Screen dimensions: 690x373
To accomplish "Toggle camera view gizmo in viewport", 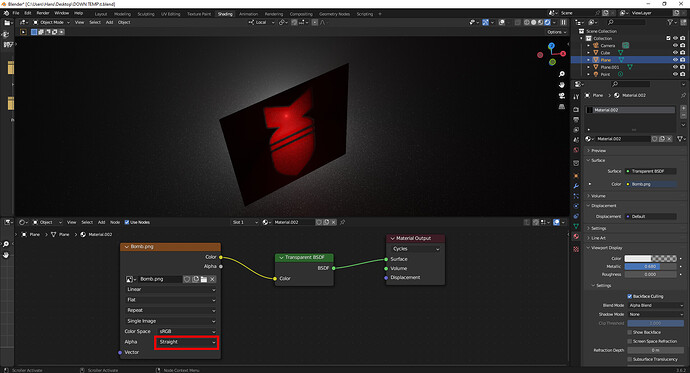I will (x=562, y=96).
